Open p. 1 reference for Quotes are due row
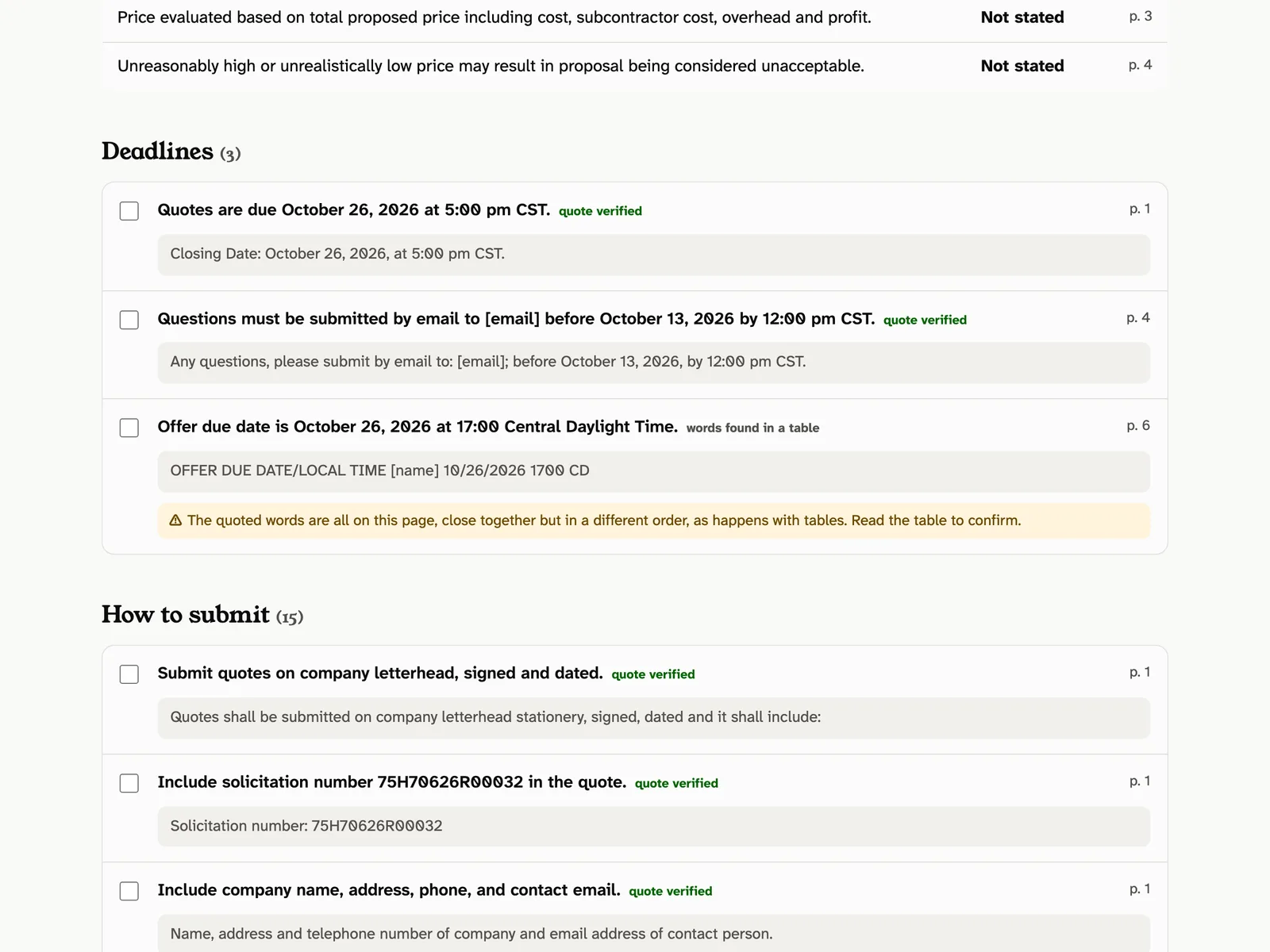The width and height of the screenshot is (1270, 952). (1140, 209)
